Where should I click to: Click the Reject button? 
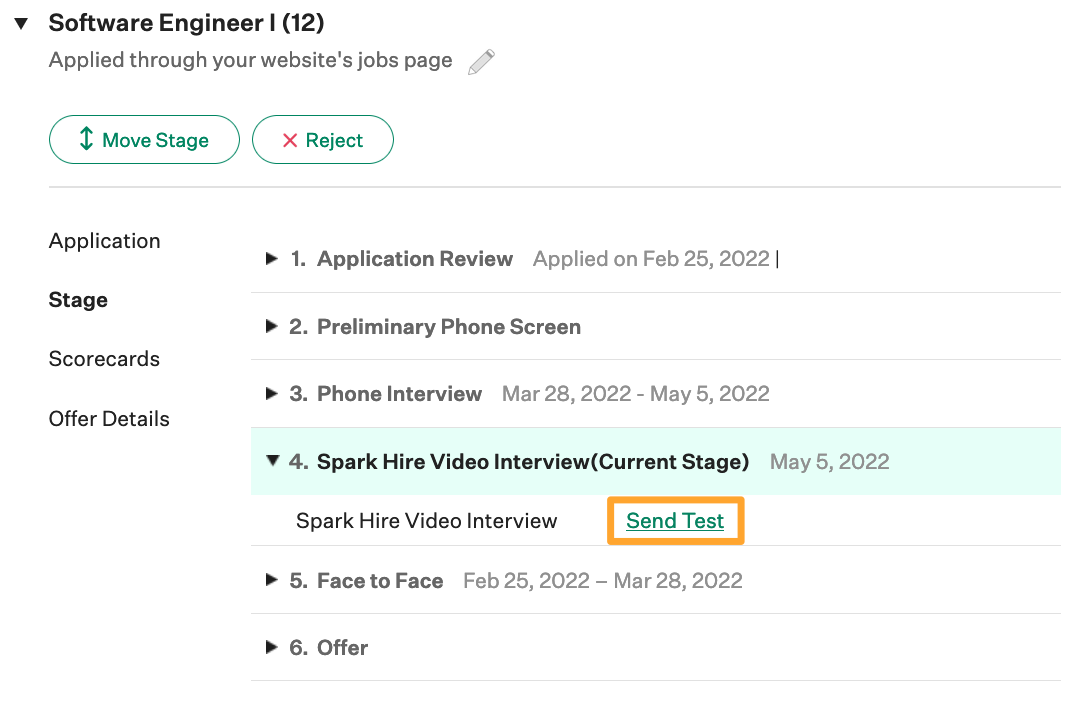[322, 139]
